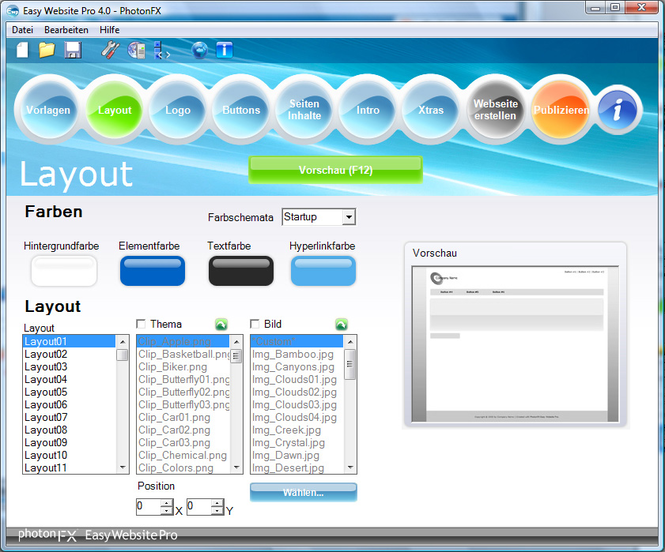Click the green refresh icon beside Bild

click(341, 324)
